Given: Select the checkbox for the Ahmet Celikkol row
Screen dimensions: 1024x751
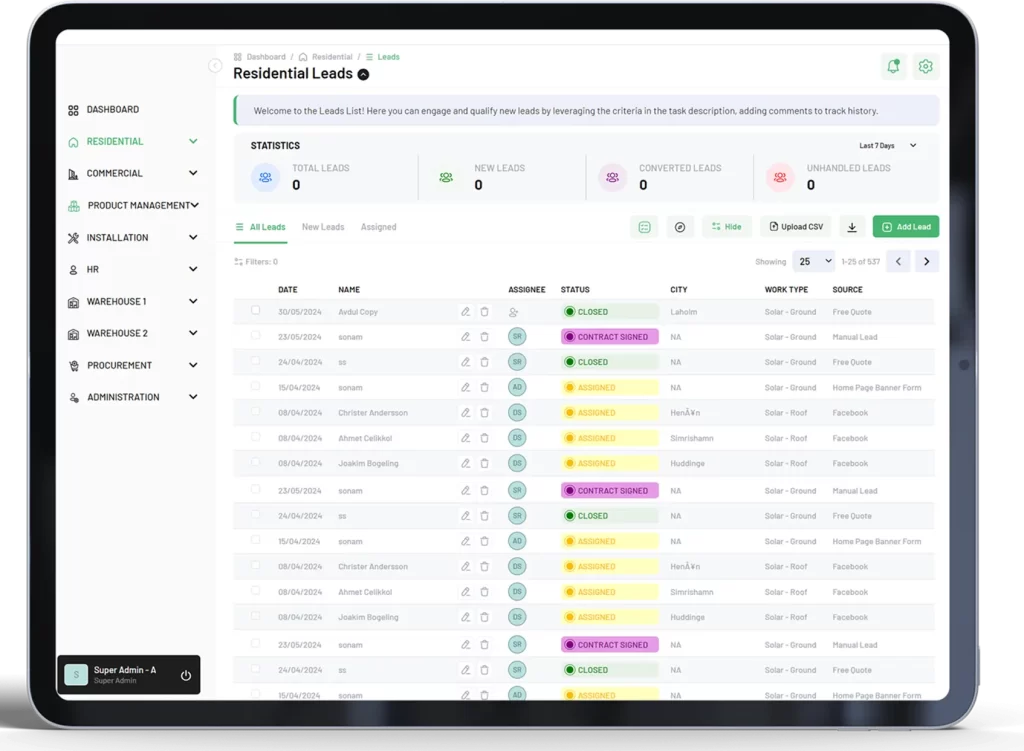Looking at the screenshot, I should [255, 437].
